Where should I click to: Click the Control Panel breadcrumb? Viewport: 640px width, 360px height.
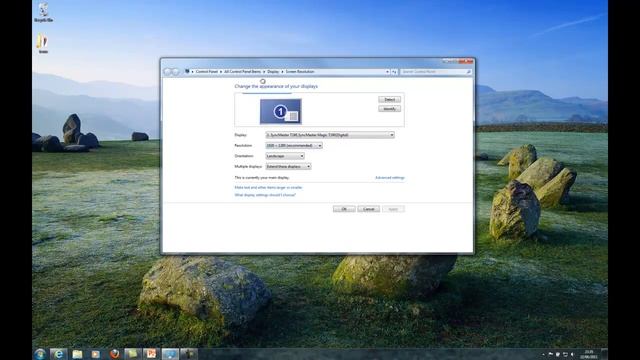(207, 71)
